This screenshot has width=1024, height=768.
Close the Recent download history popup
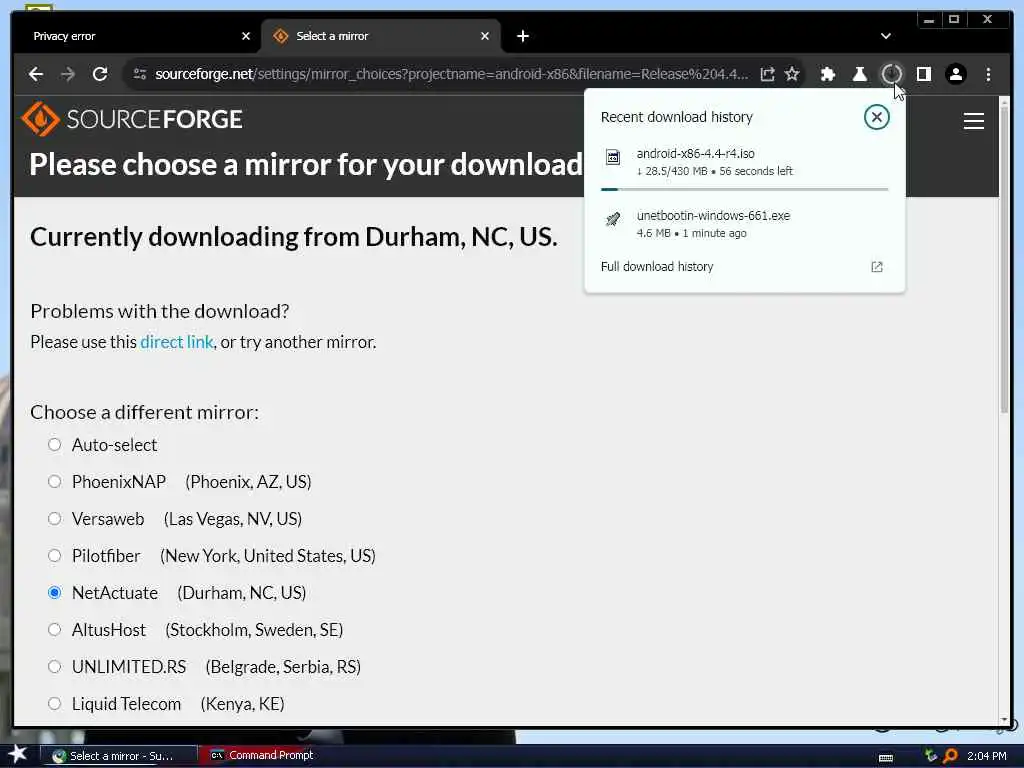pyautogui.click(x=876, y=117)
